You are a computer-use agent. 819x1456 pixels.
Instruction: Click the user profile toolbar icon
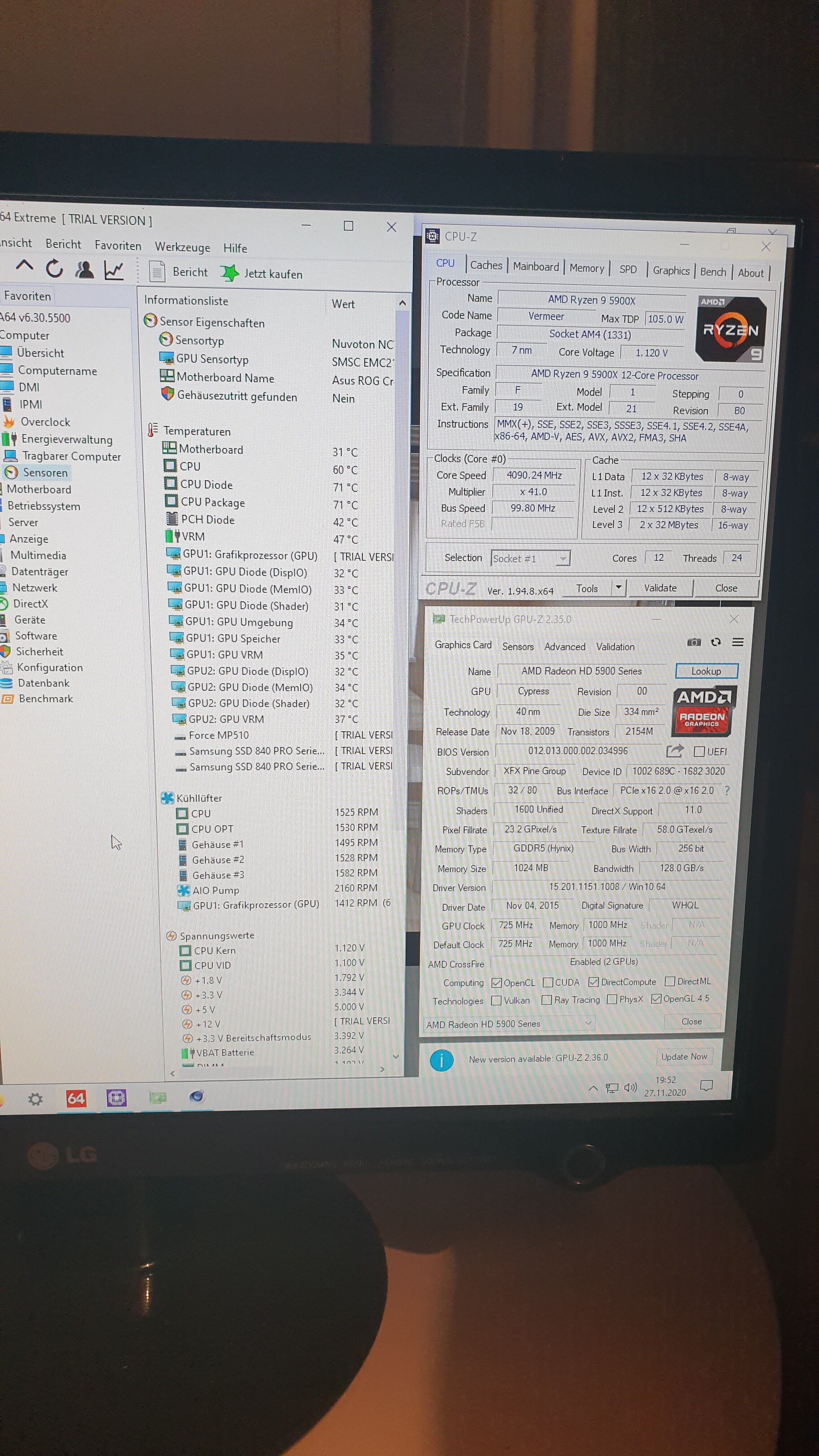coord(84,270)
